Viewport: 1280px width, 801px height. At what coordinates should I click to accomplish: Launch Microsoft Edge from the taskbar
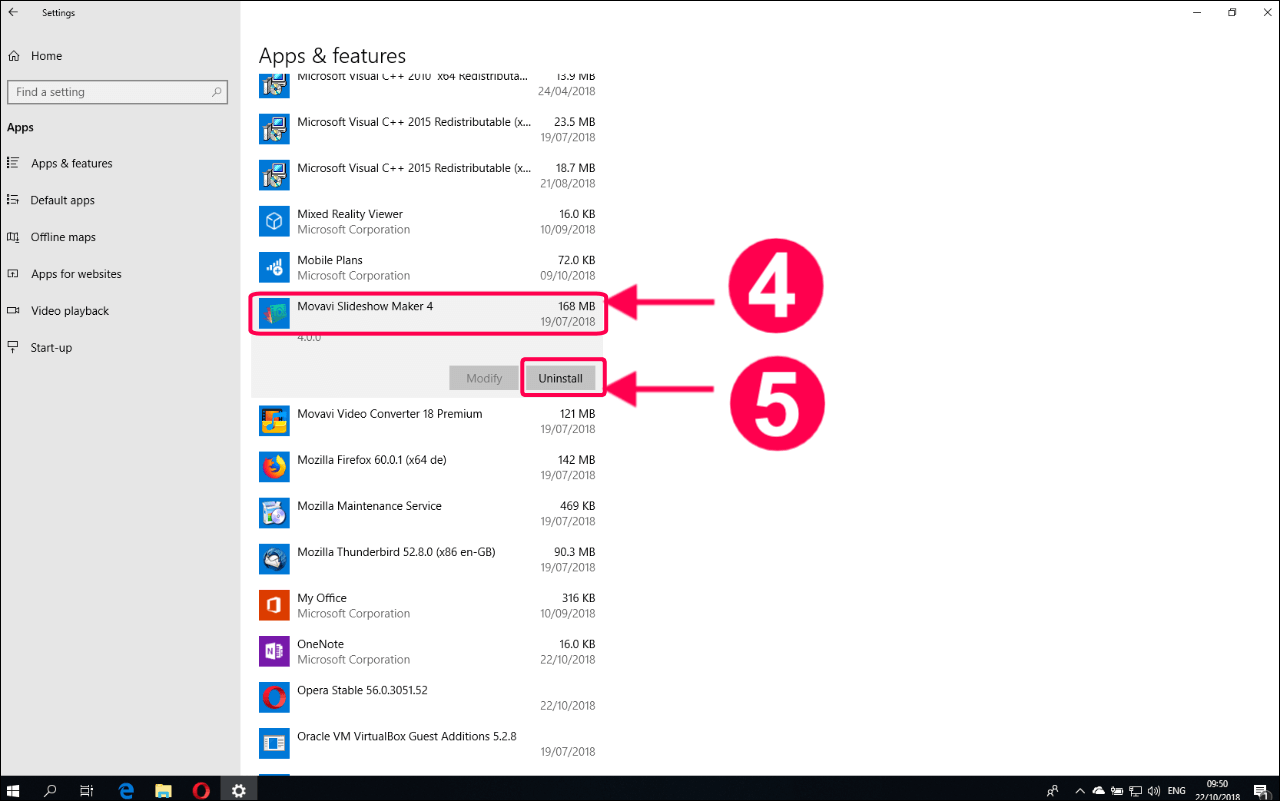click(126, 790)
